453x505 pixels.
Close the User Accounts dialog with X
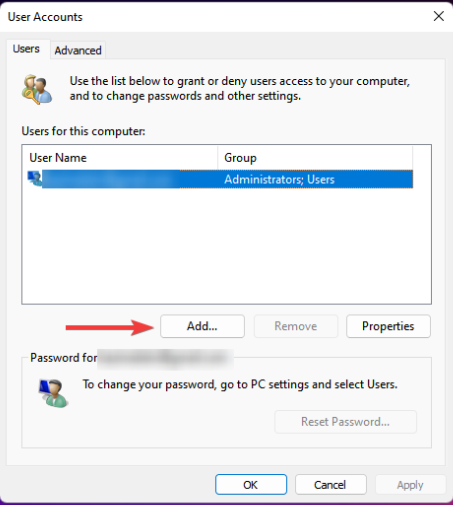tap(438, 16)
